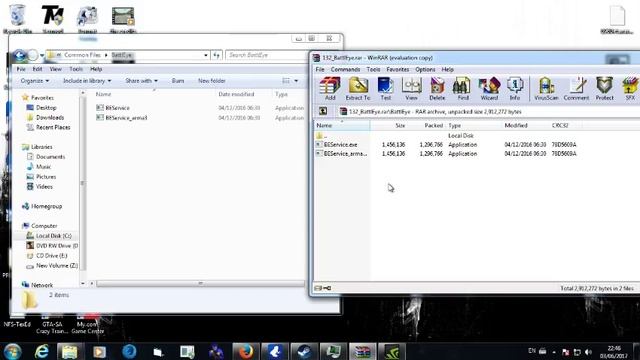Viewport: 640px width, 360px height.
Task: Click Extract To in WinRAR toolbar
Action: (358, 89)
